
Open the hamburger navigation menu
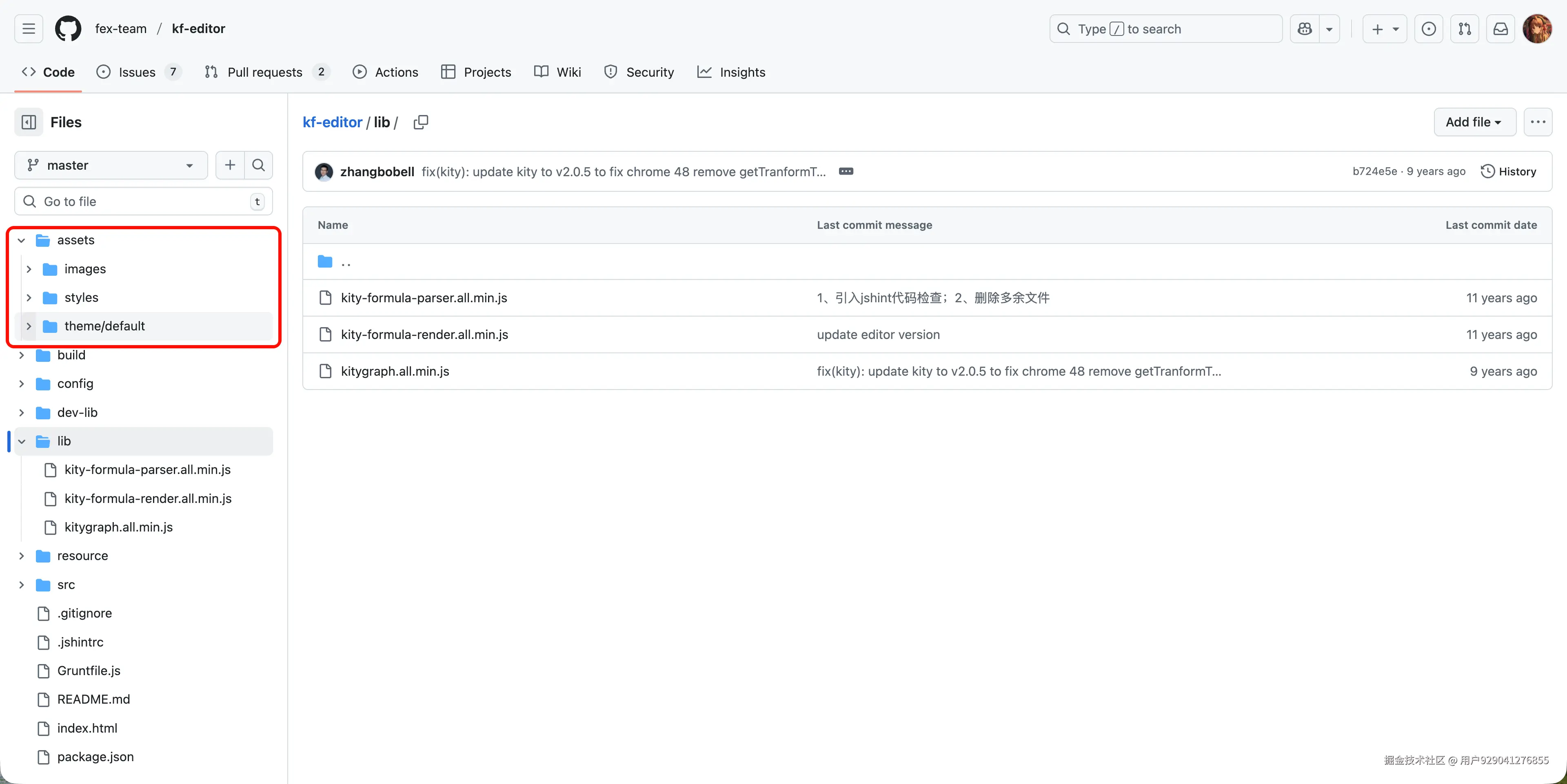coord(29,29)
